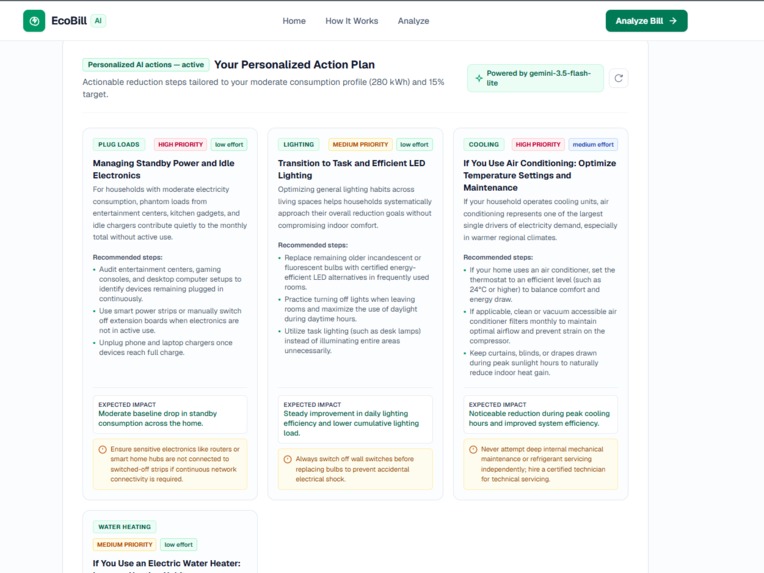Click the EXPECTED IMPACT label on Cooling card
Viewport: 764px width, 573px height.
coord(497,404)
